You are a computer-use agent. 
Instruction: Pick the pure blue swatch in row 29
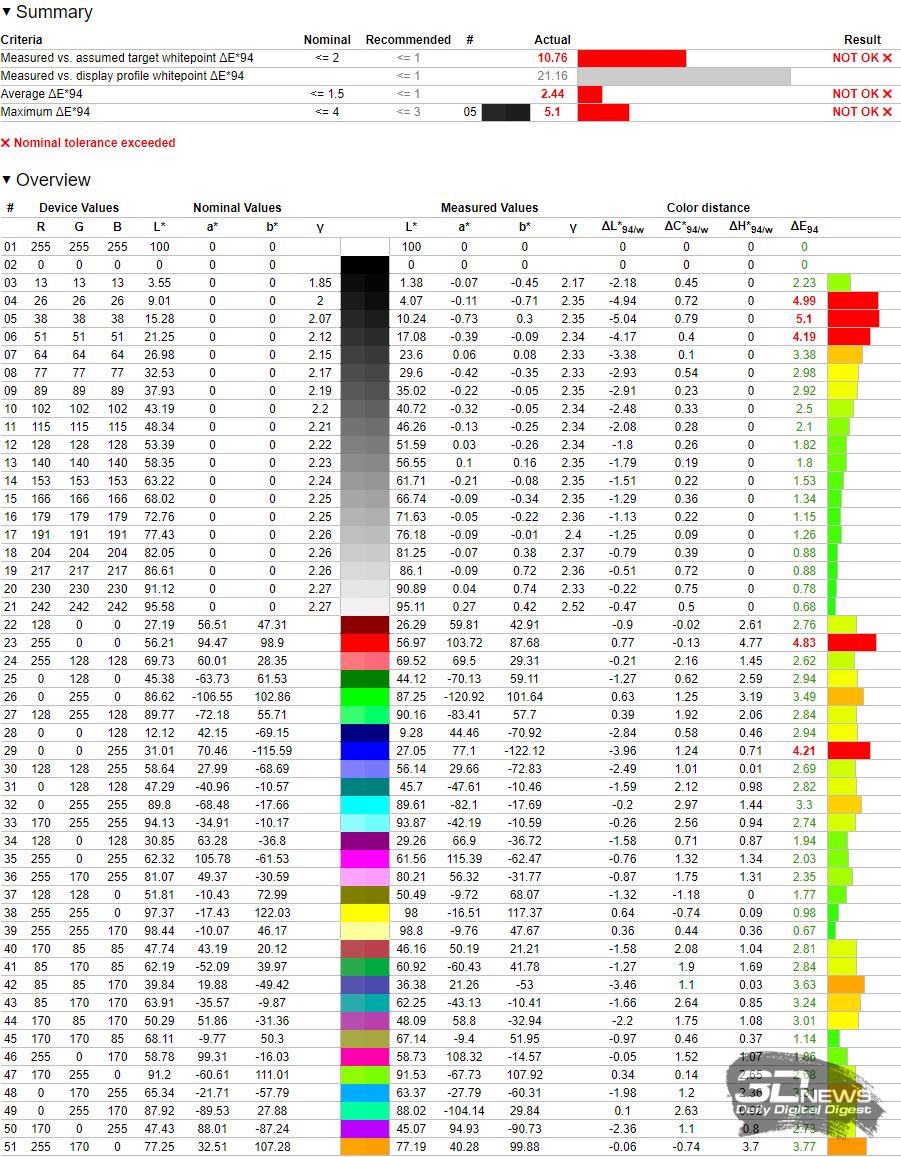tap(364, 750)
